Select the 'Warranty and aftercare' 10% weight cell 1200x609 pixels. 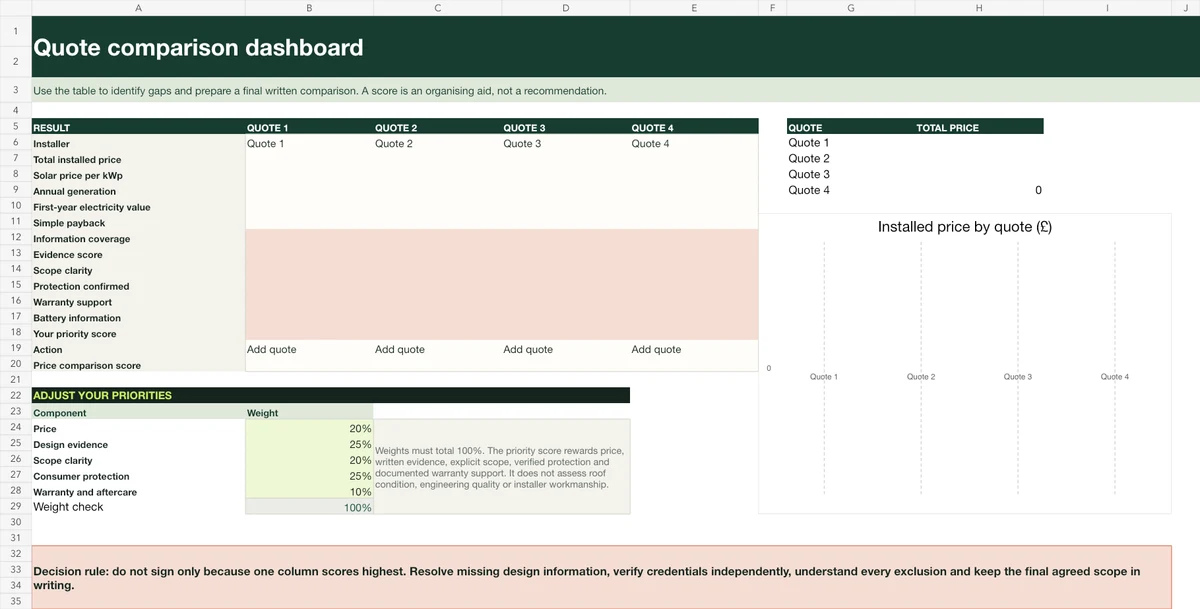[x=309, y=492]
